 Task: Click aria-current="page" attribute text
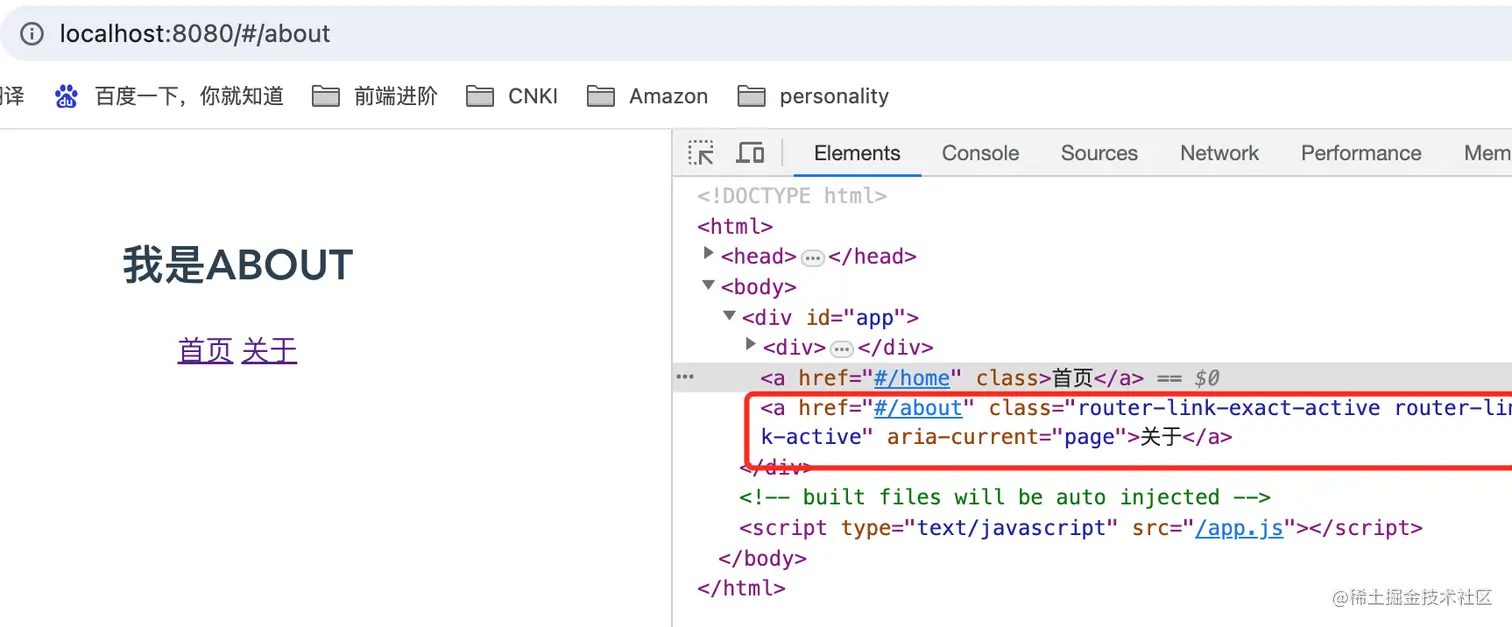1007,437
